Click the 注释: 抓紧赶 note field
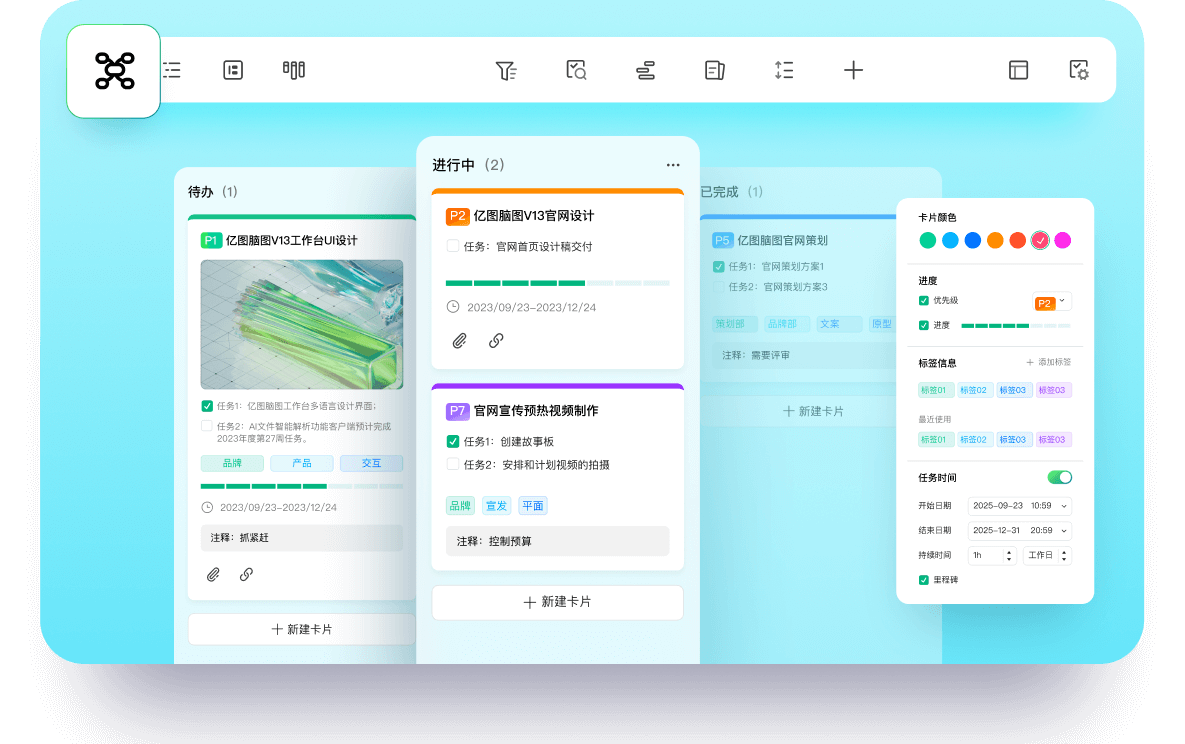The image size is (1185, 744). pos(302,538)
